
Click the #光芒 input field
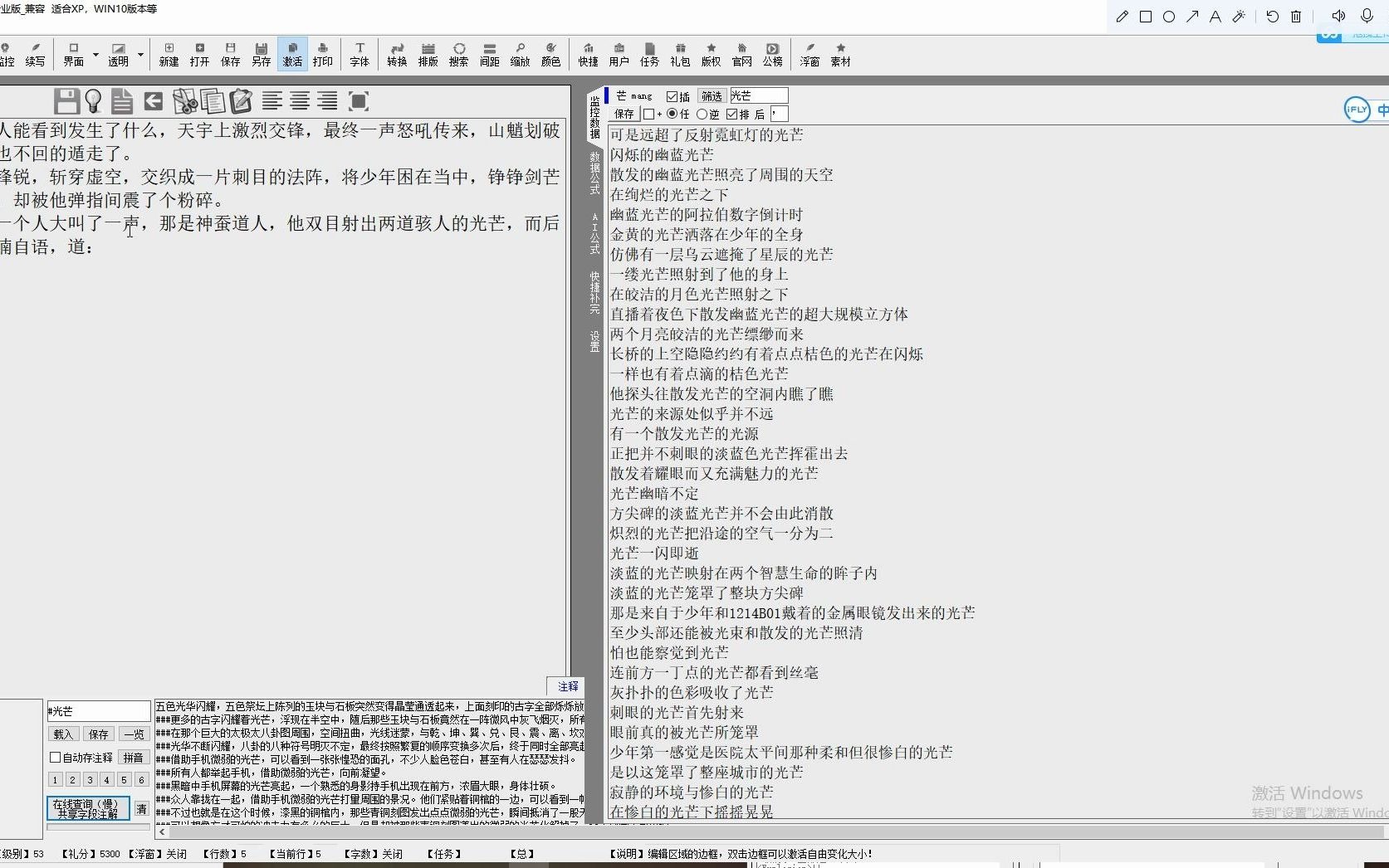click(99, 711)
